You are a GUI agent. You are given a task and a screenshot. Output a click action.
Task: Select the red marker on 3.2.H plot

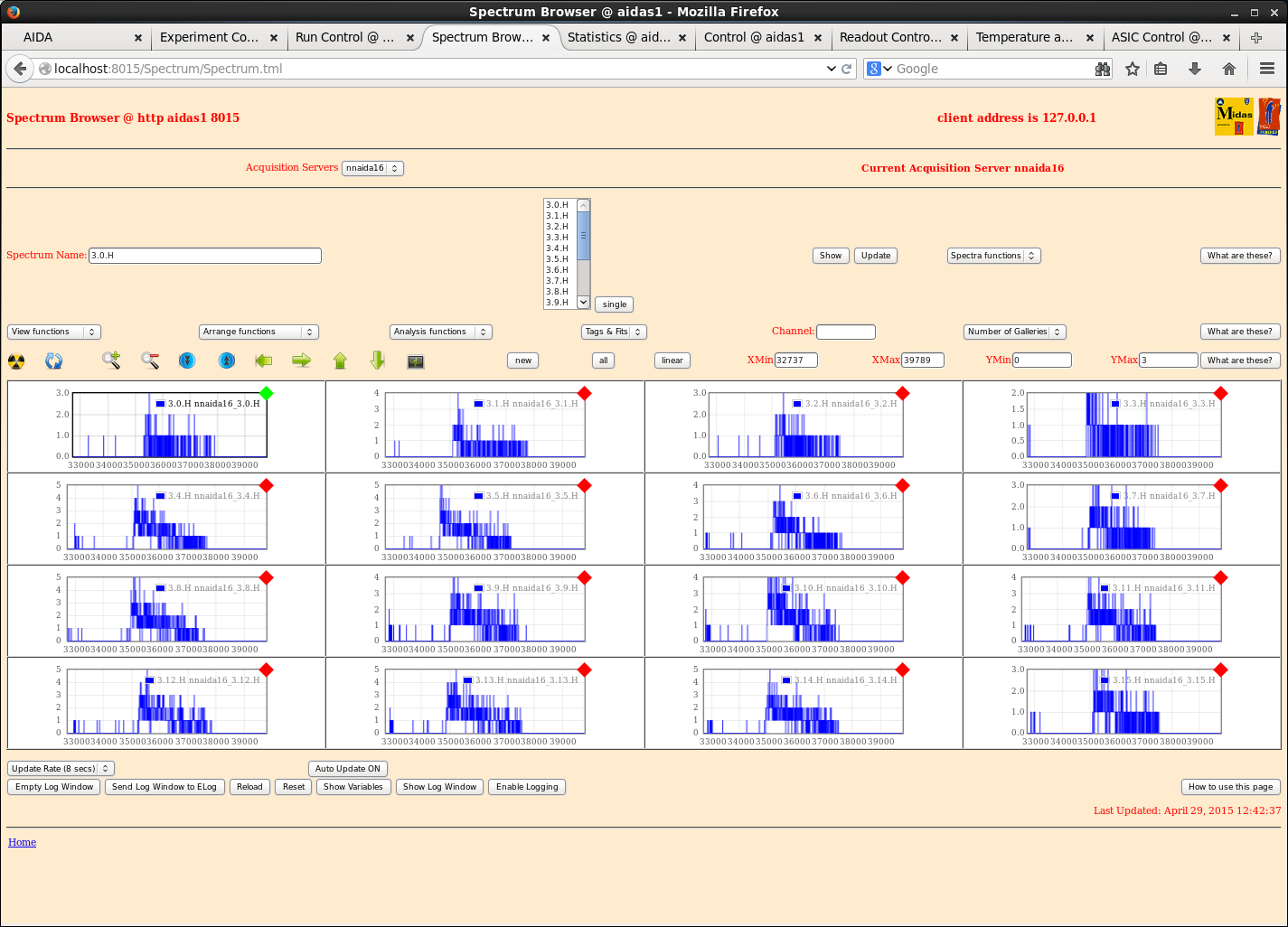(903, 393)
